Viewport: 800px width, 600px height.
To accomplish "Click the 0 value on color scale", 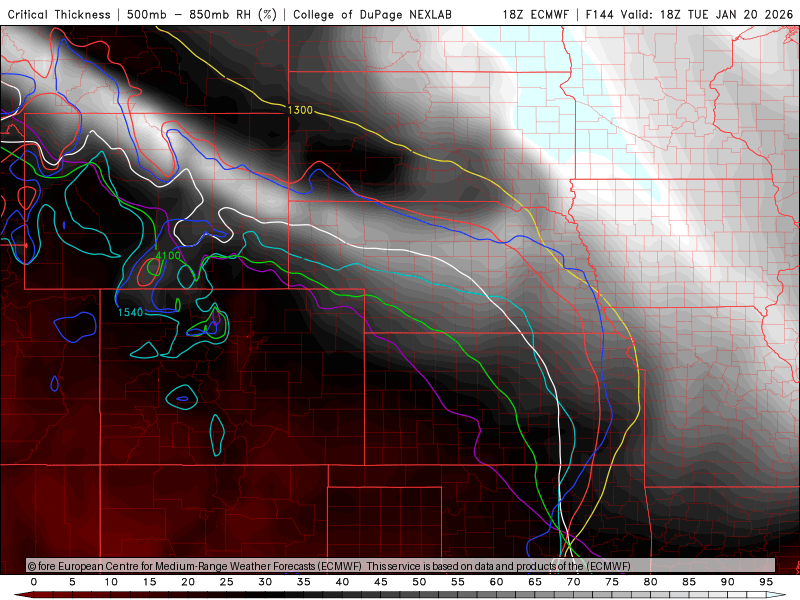I will tap(34, 582).
